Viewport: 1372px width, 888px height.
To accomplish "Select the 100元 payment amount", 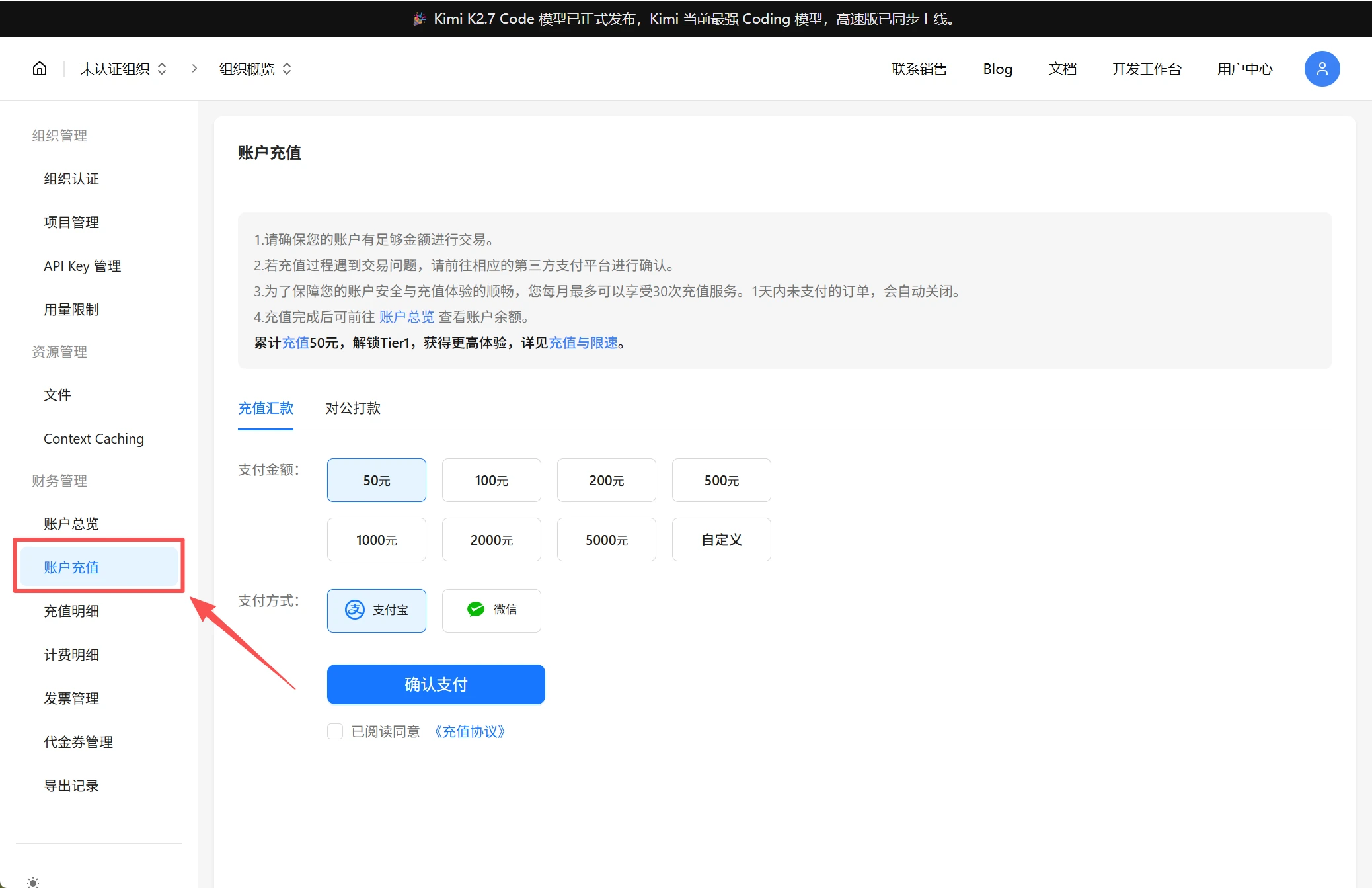I will coord(492,480).
